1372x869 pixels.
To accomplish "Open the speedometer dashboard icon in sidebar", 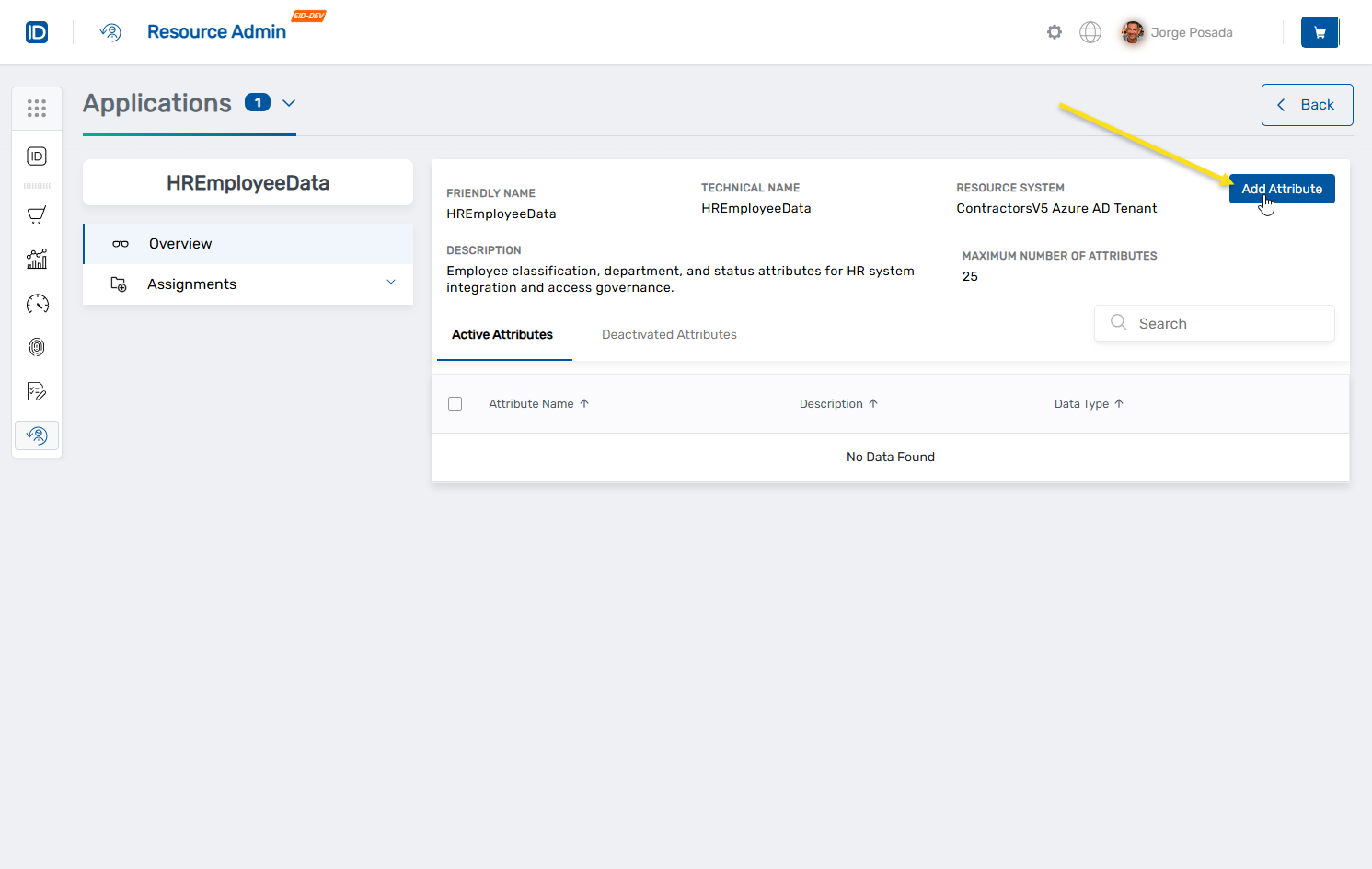I will (37, 304).
